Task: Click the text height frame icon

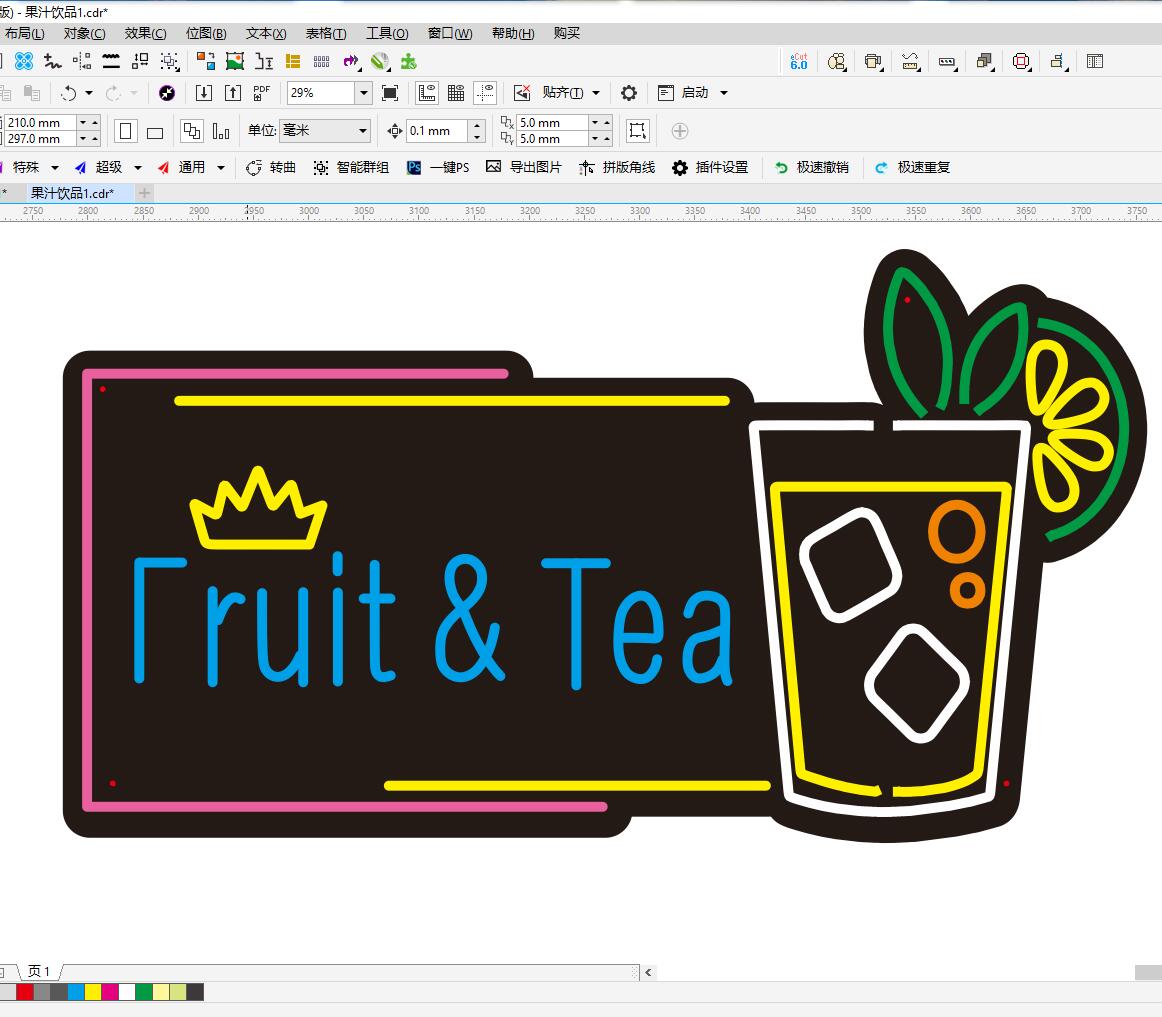Action: click(x=264, y=62)
